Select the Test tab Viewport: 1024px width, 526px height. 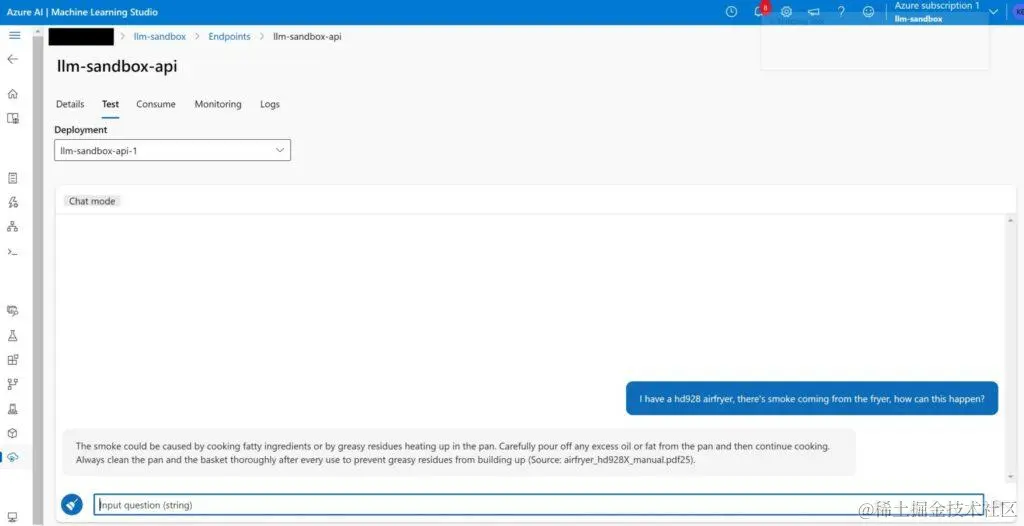tap(110, 104)
